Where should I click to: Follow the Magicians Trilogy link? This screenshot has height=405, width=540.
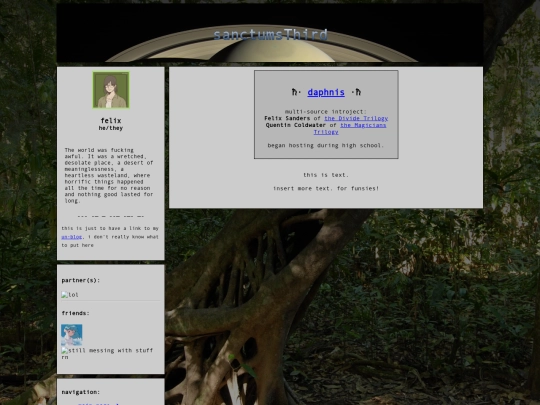point(350,128)
